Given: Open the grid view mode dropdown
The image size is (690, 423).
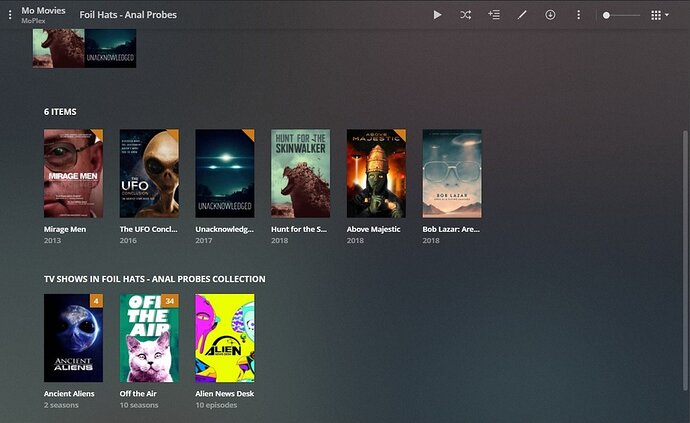Looking at the screenshot, I should click(660, 15).
